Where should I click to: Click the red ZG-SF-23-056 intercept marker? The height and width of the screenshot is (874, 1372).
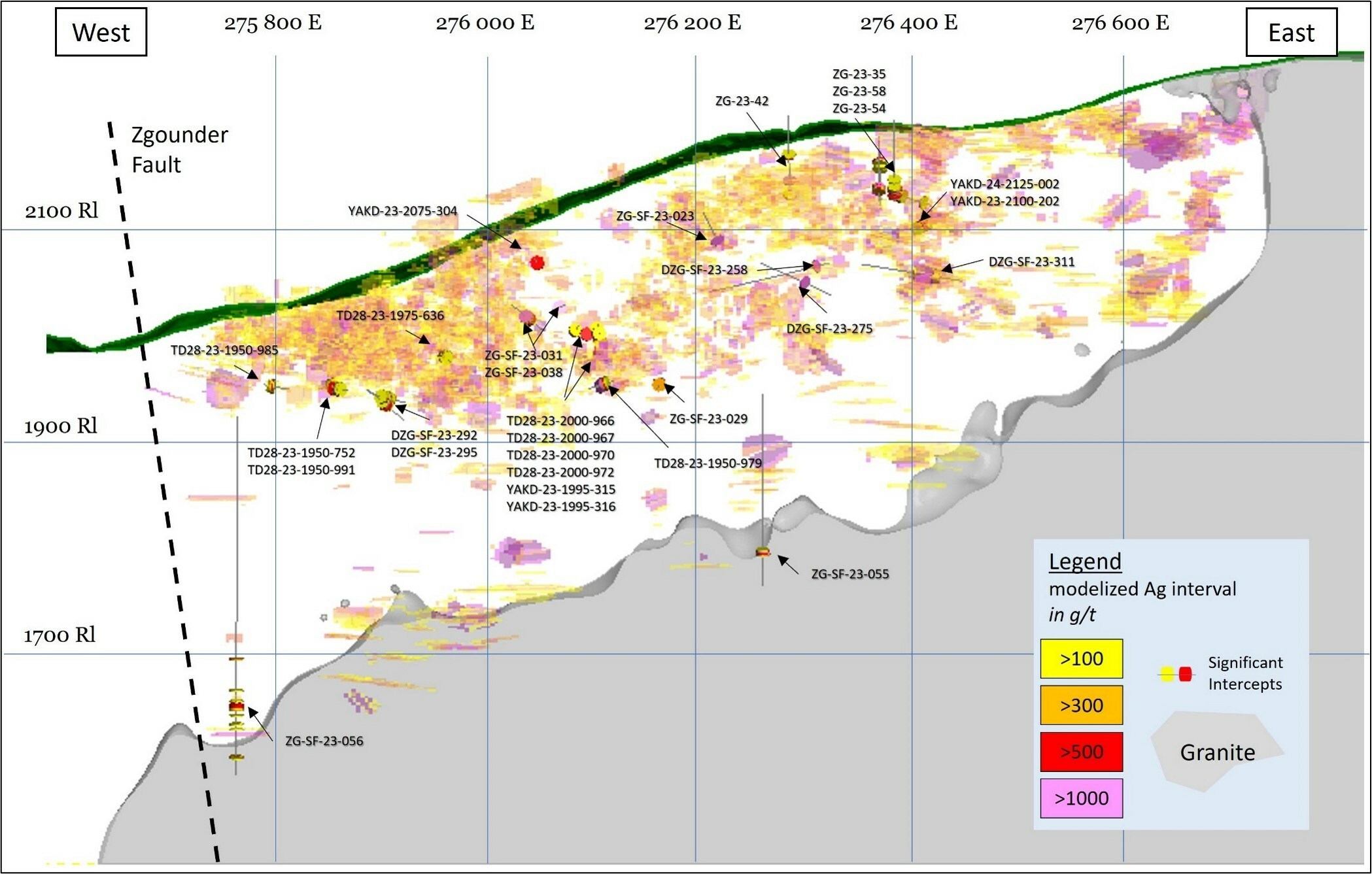pyautogui.click(x=236, y=706)
